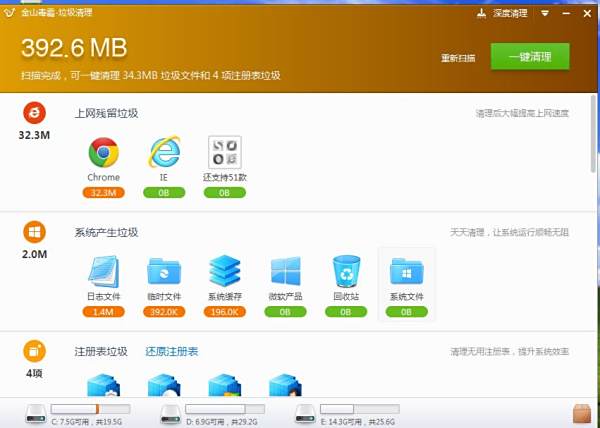This screenshot has width=600, height=428.
Task: Click the C: drive usage bar
Action: pos(90,409)
